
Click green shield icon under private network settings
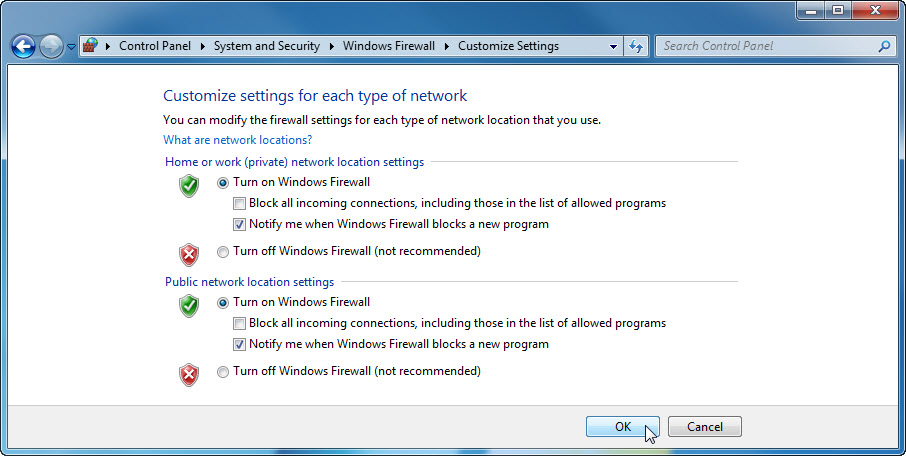click(x=189, y=186)
